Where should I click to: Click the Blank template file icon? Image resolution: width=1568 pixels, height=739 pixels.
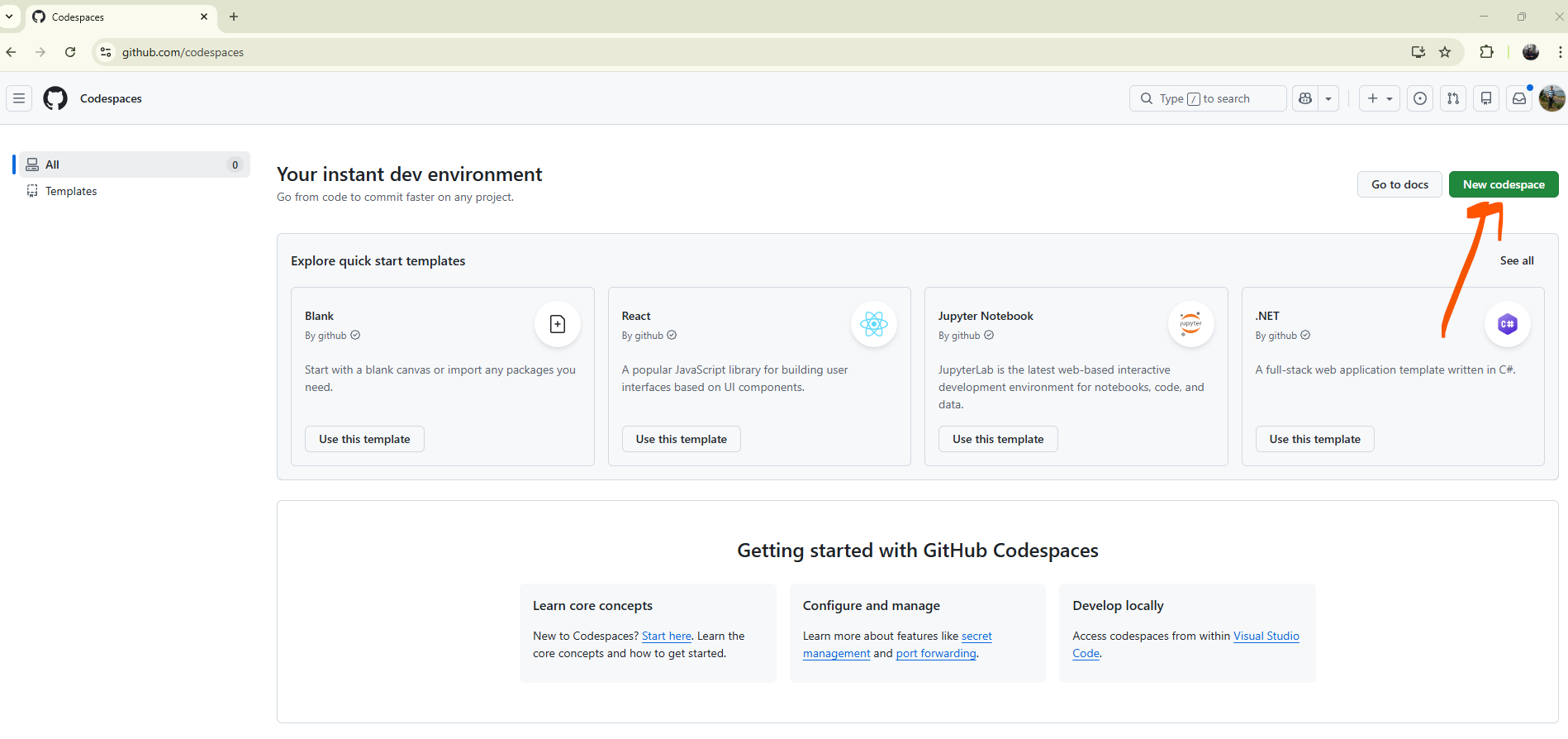(558, 324)
